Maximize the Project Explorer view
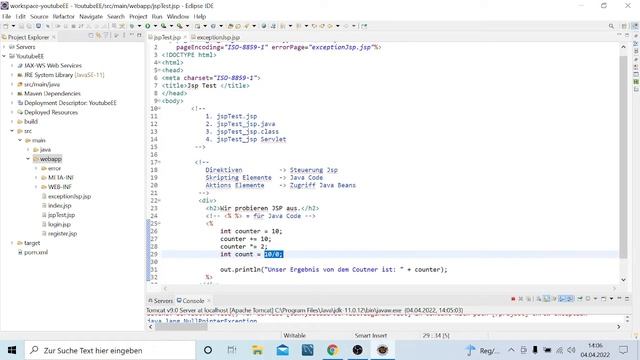The height and width of the screenshot is (360, 640). 139,36
